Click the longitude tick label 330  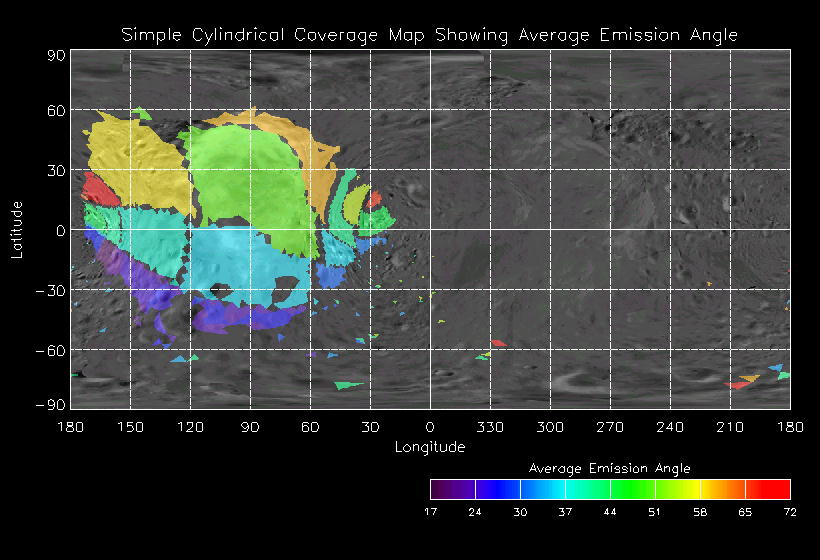(490, 426)
